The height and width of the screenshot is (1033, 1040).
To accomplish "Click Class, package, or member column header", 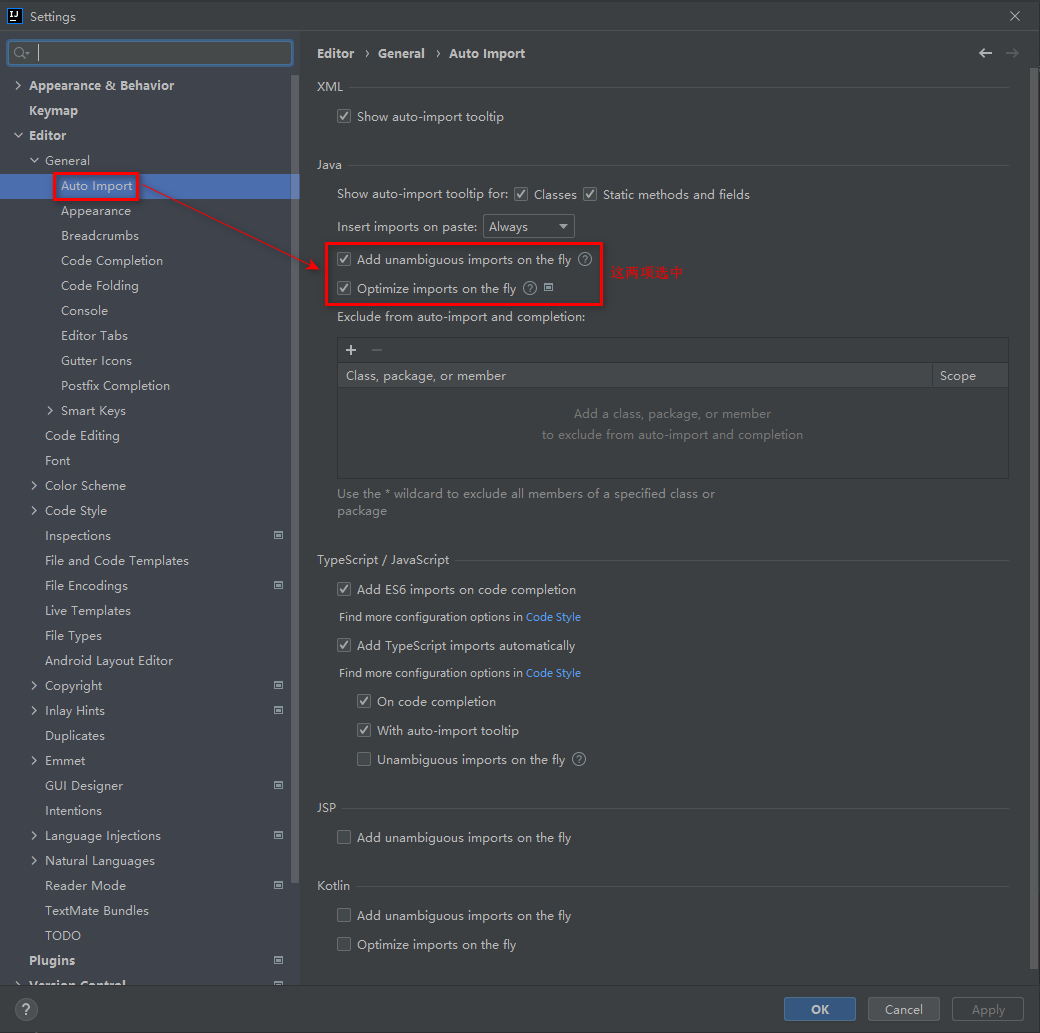I will click(x=635, y=376).
